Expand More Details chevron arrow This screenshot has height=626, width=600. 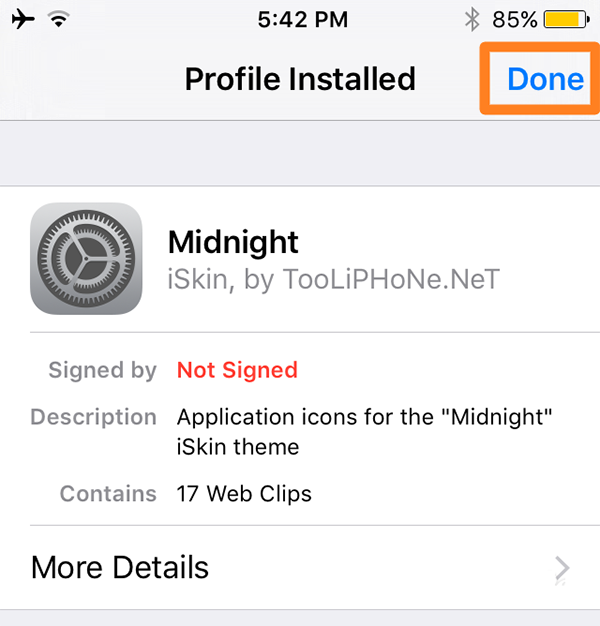pos(562,568)
